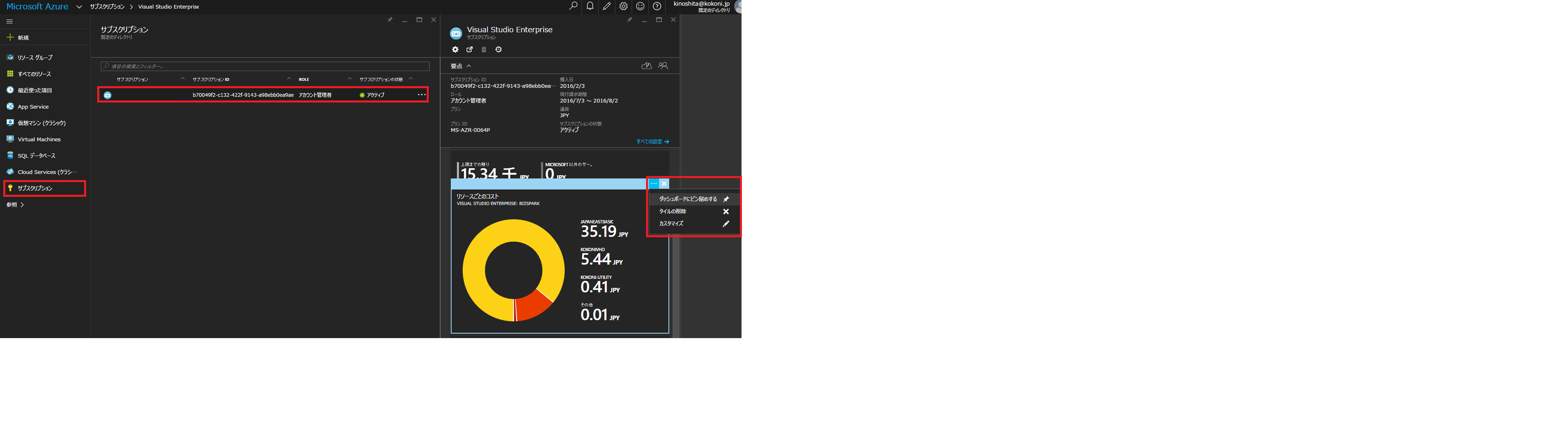The image size is (1568, 441).
Task: Choose カスタマイズ from the context menu
Action: (x=694, y=223)
